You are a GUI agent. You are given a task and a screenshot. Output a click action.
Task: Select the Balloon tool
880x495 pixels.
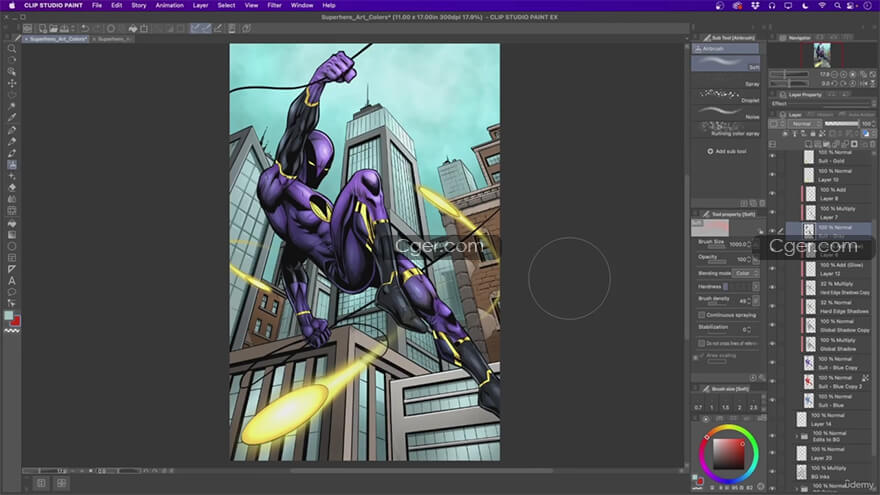(x=12, y=292)
